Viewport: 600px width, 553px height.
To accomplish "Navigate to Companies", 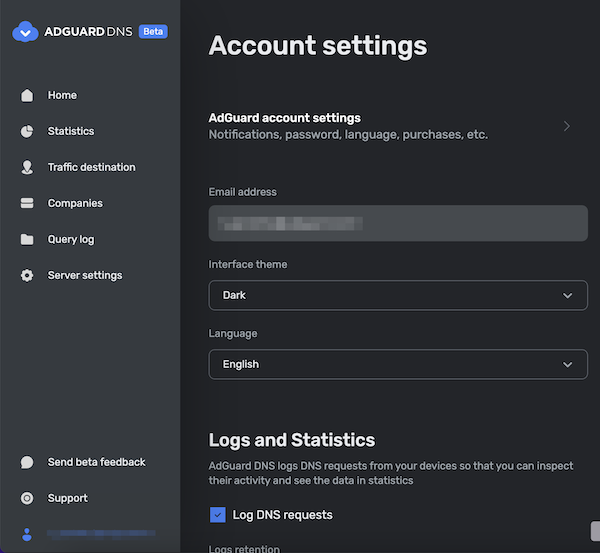I will pos(75,203).
